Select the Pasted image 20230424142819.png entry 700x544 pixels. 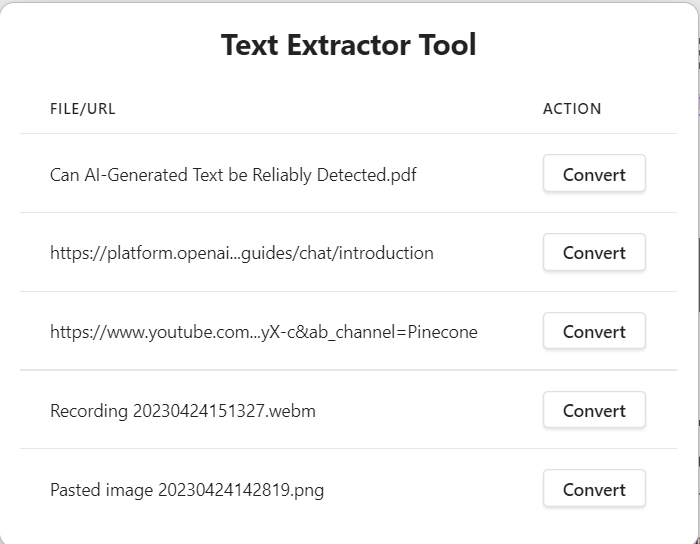click(x=187, y=490)
